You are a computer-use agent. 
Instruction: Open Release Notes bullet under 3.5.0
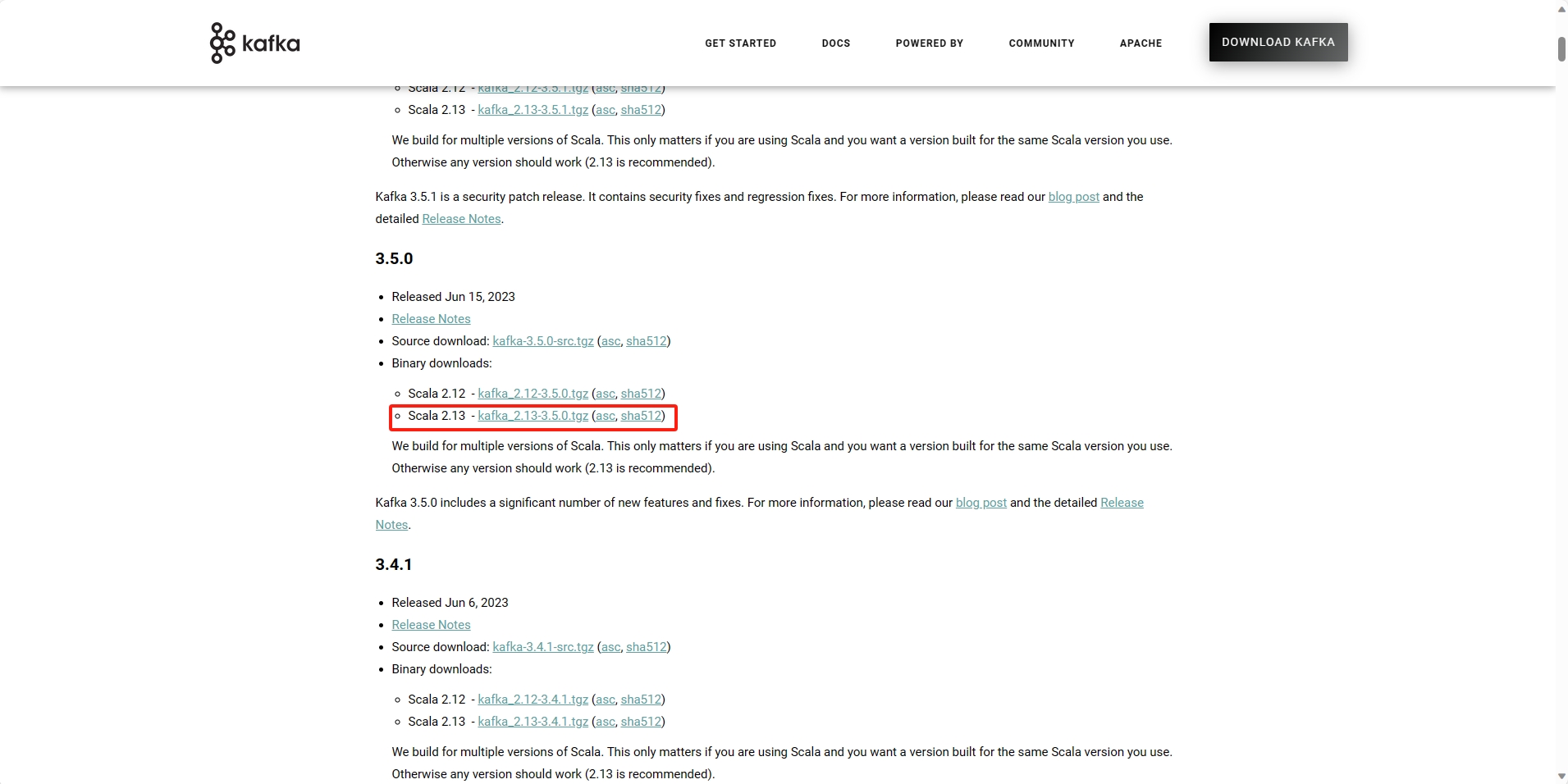point(431,319)
